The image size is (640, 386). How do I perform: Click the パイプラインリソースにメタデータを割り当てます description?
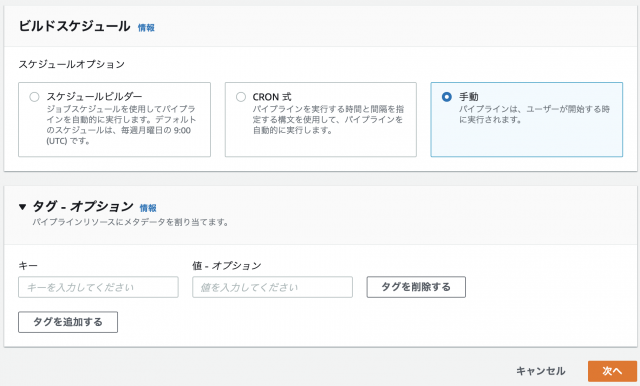pyautogui.click(x=130, y=222)
